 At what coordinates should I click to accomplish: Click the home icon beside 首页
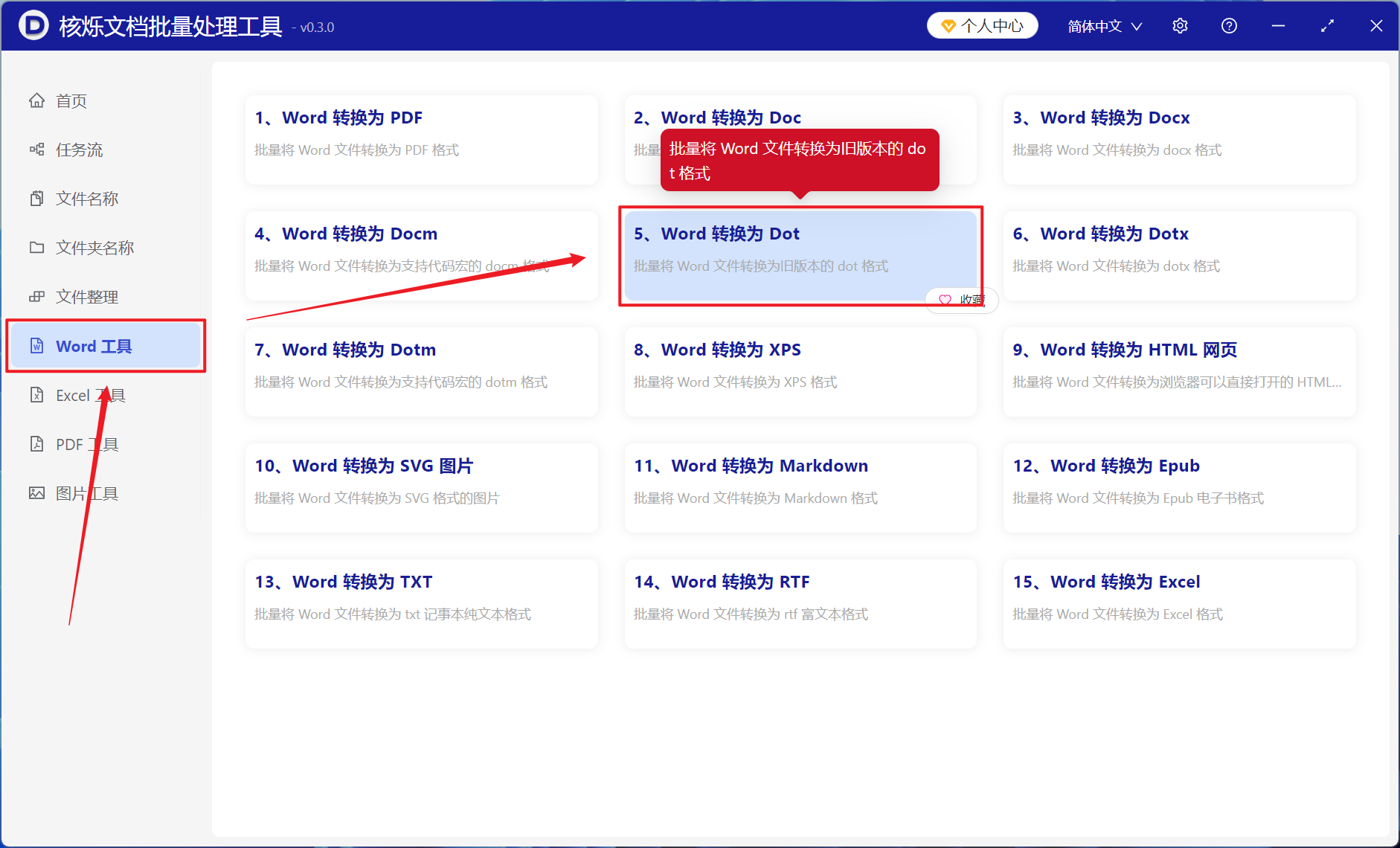pos(36,100)
